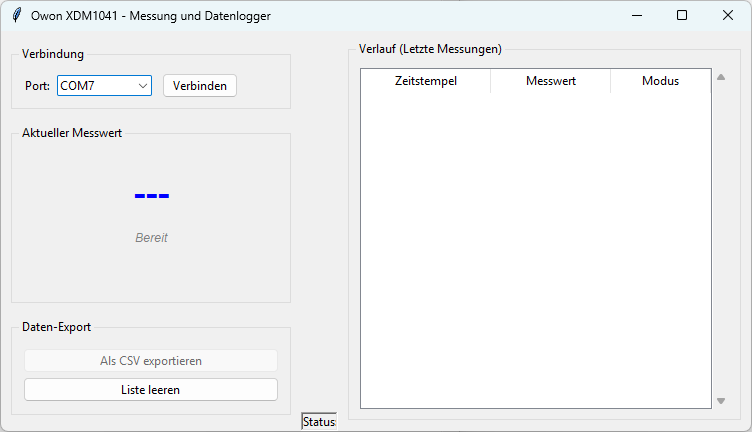
Task: Click the Daten-Export group title
Action: pos(57,327)
